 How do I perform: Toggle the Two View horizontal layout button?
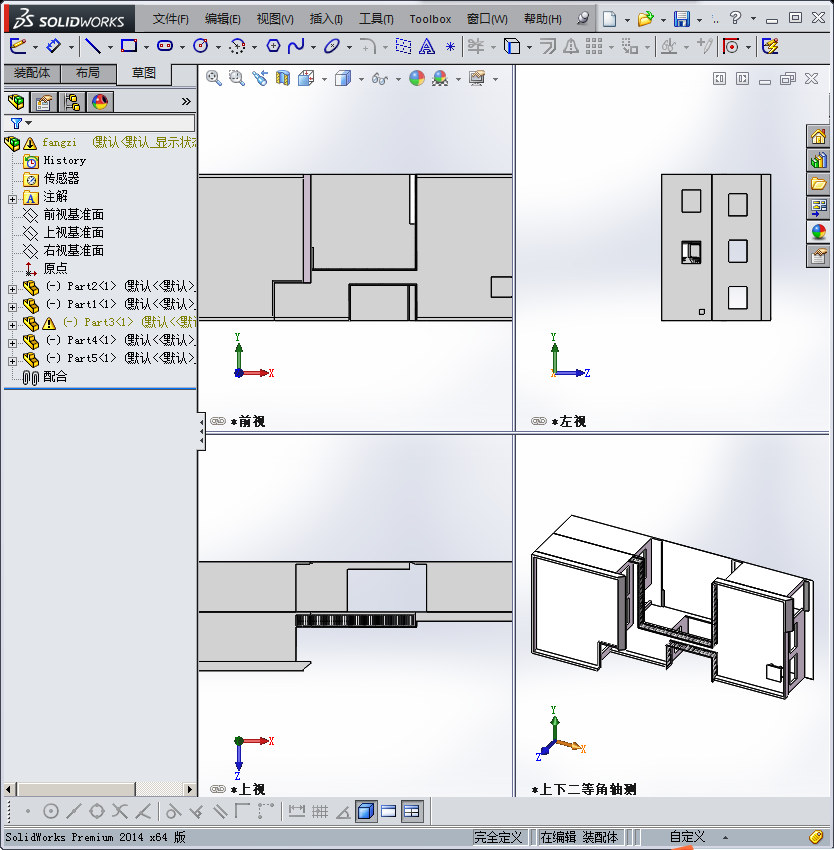click(x=389, y=812)
